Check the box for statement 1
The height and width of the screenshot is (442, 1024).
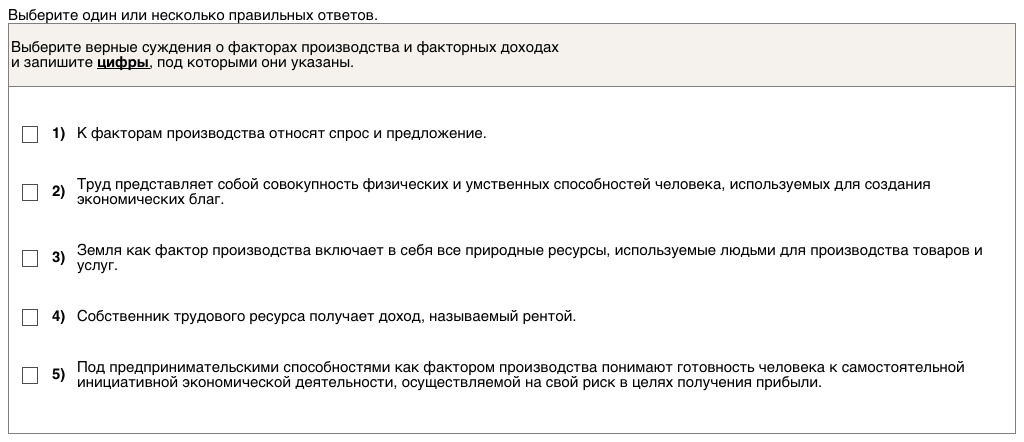(30, 134)
